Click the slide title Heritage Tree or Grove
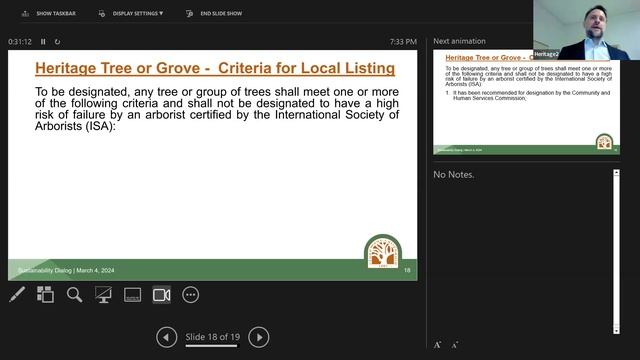Viewport: 640px width, 360px height. [x=215, y=68]
